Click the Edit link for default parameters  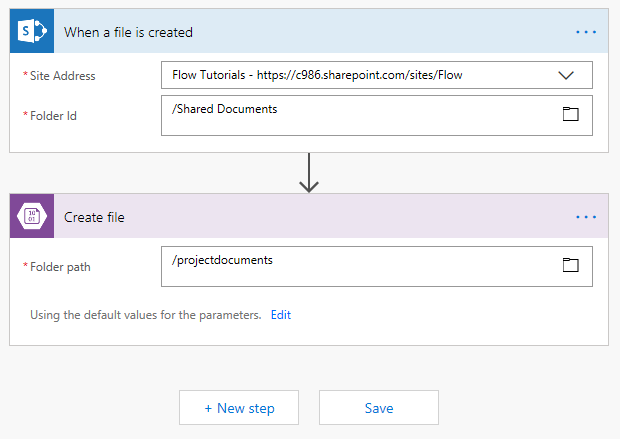281,315
